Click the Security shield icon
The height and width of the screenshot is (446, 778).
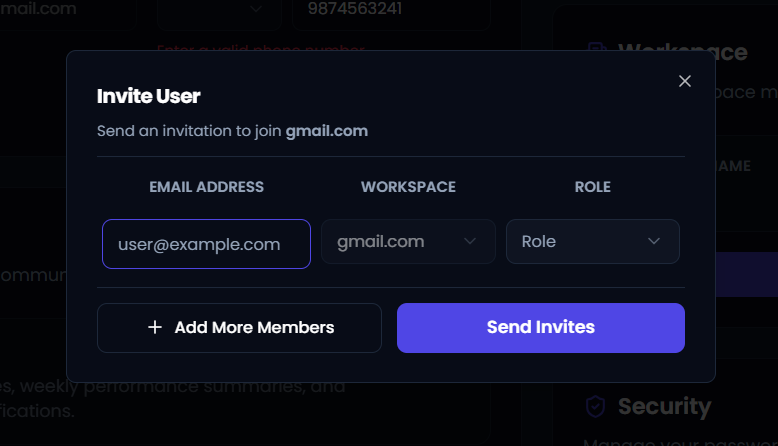click(x=595, y=407)
